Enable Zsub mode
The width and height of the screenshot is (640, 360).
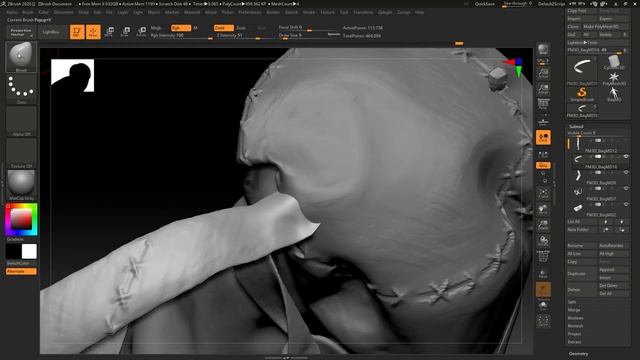tap(241, 28)
